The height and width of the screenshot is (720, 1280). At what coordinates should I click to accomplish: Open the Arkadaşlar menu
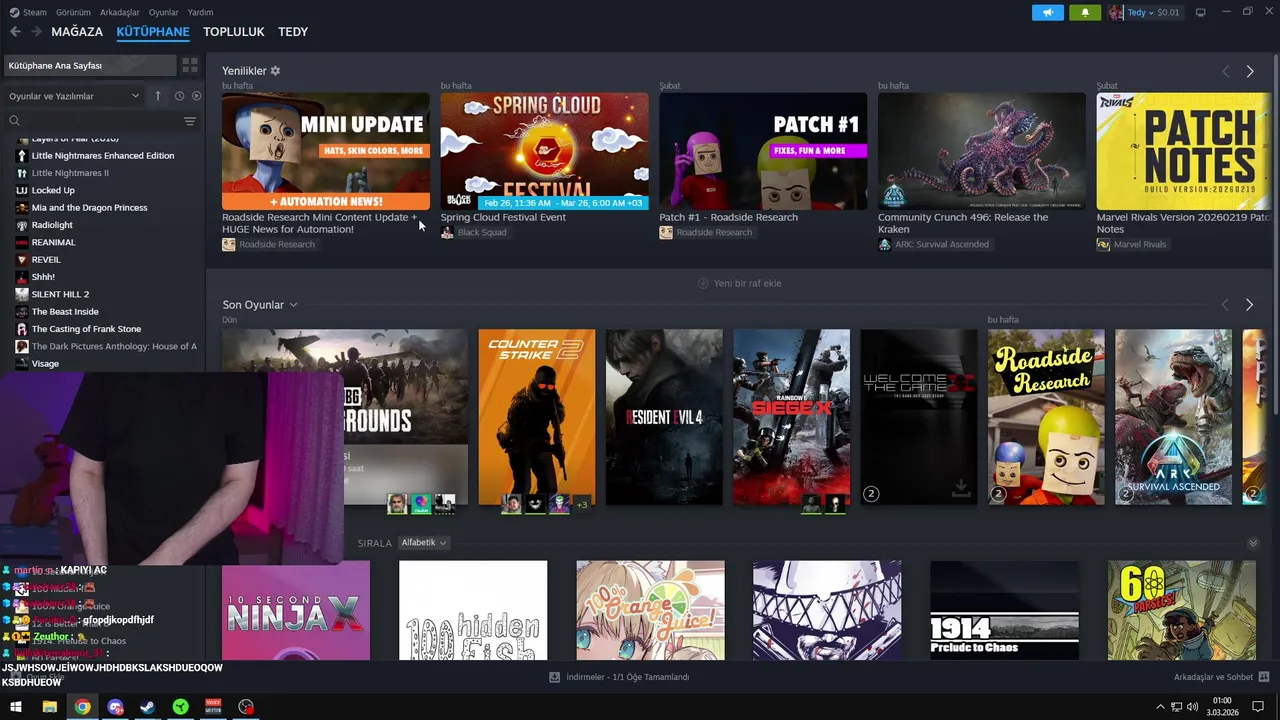click(120, 12)
